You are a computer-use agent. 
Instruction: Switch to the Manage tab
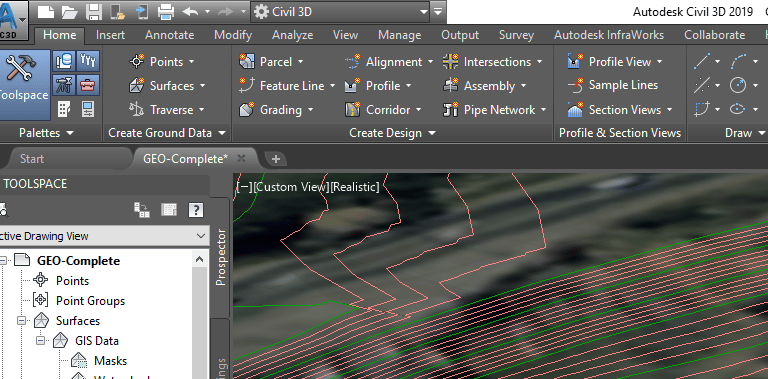point(400,35)
